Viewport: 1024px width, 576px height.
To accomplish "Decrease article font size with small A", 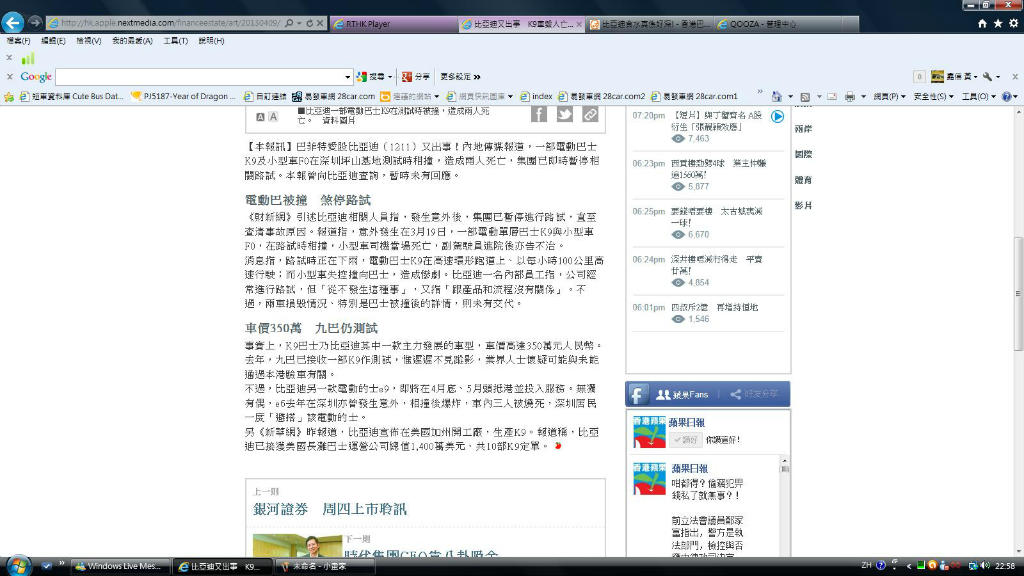I will [260, 117].
